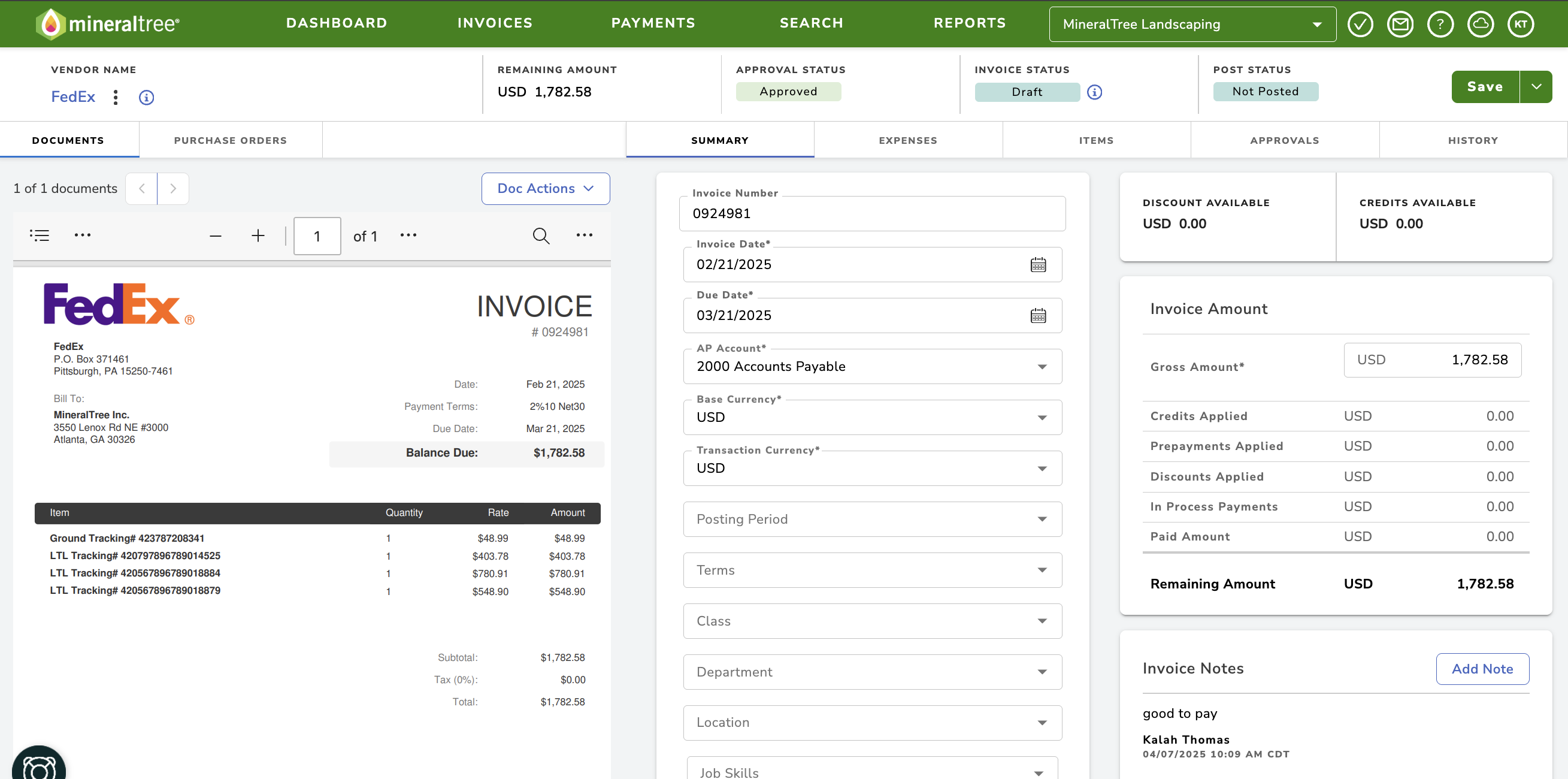This screenshot has height=779, width=1568.
Task: Search within the document viewer
Action: point(540,235)
